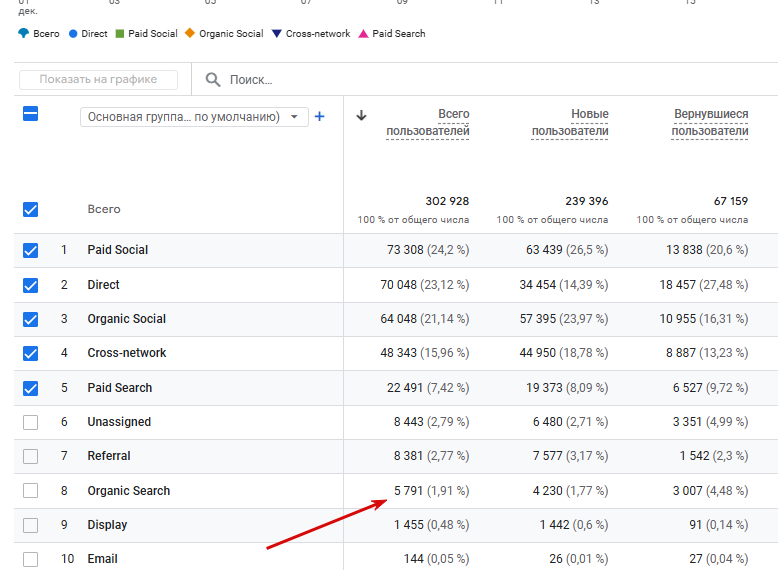
Task: Click the descending sort arrow icon
Action: [361, 115]
